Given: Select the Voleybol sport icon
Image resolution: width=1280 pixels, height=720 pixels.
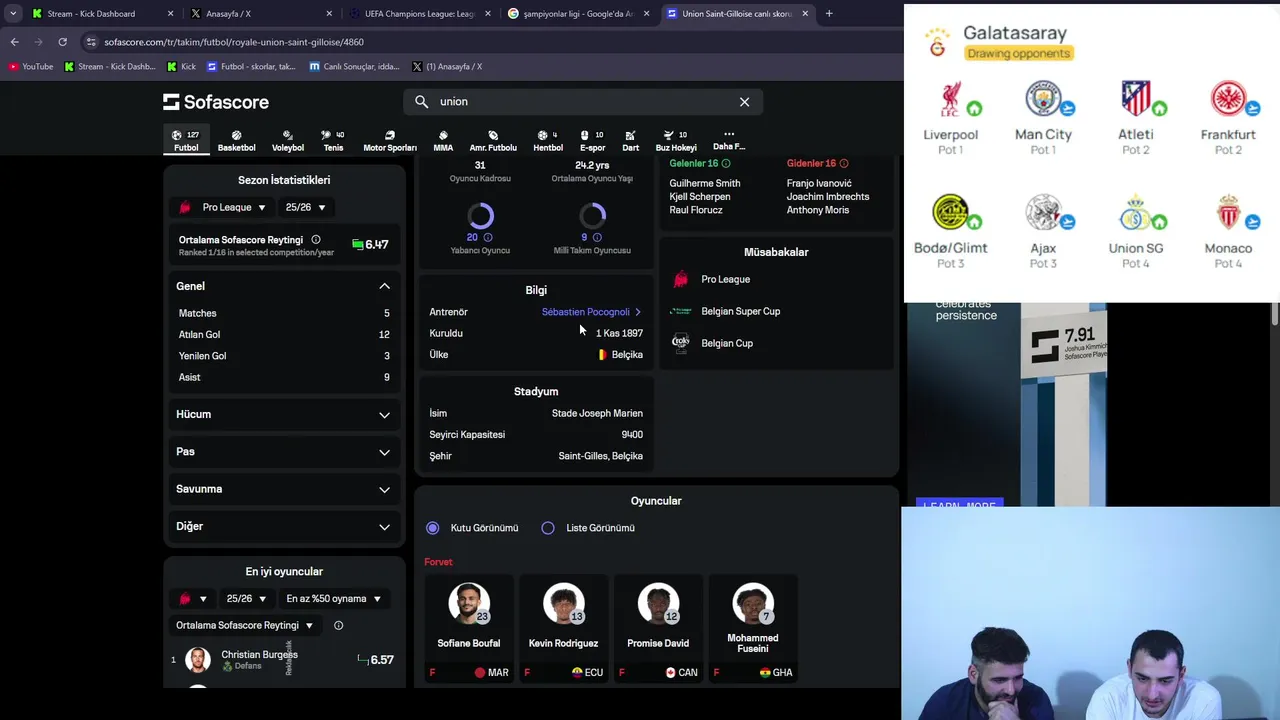Looking at the screenshot, I should click(x=288, y=140).
